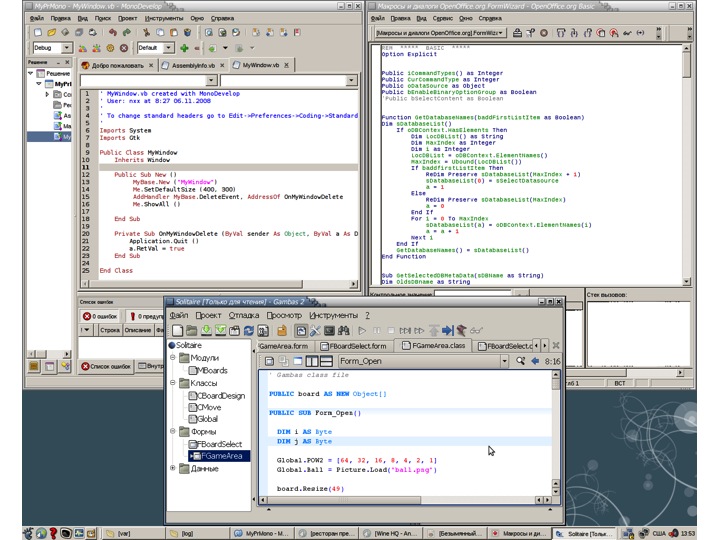This screenshot has width=720, height=540.
Task: Click the clock 13:53 in the system tray
Action: point(688,533)
